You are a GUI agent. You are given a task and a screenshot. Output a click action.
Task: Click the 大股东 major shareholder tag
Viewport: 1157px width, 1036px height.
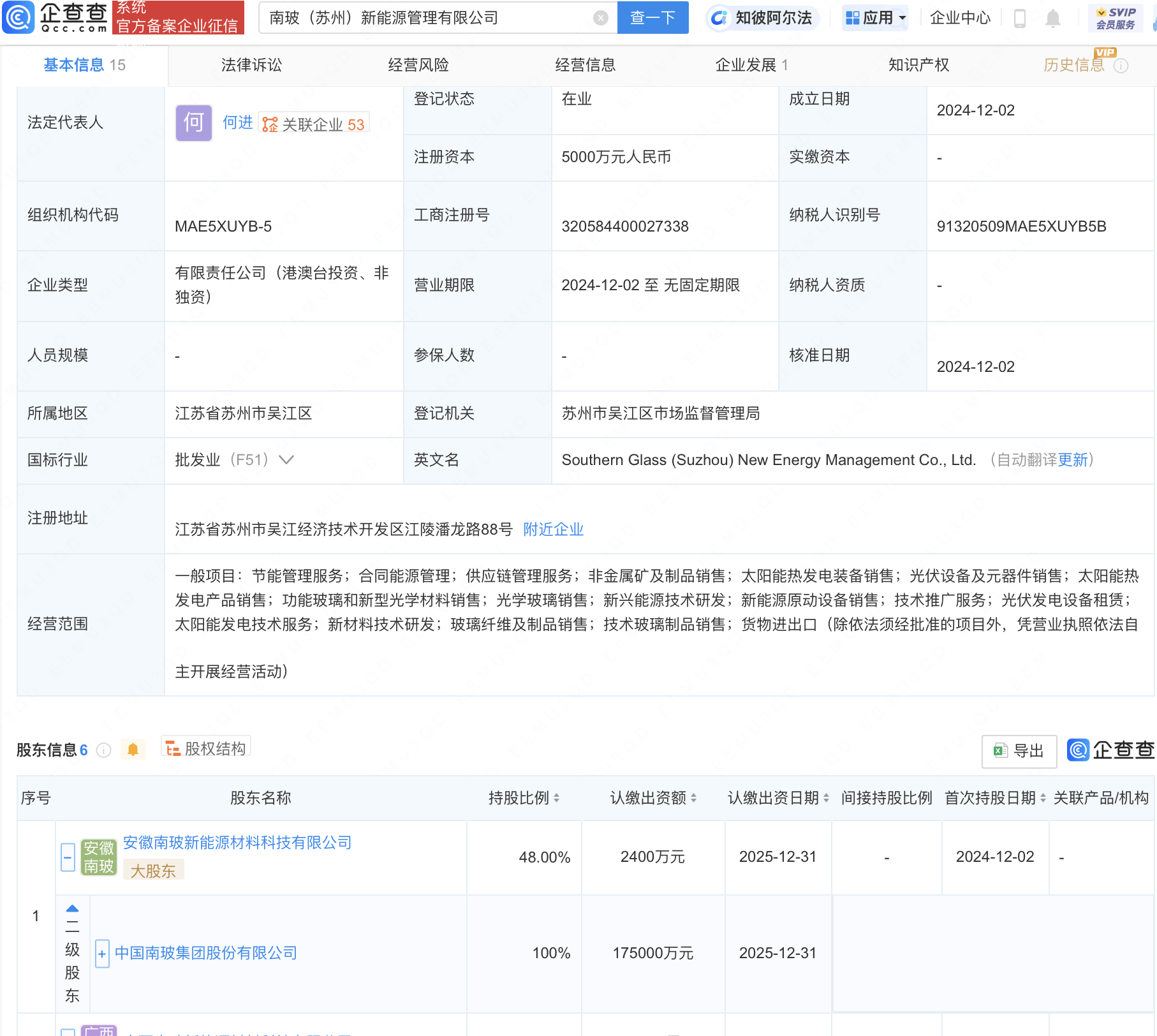point(153,871)
